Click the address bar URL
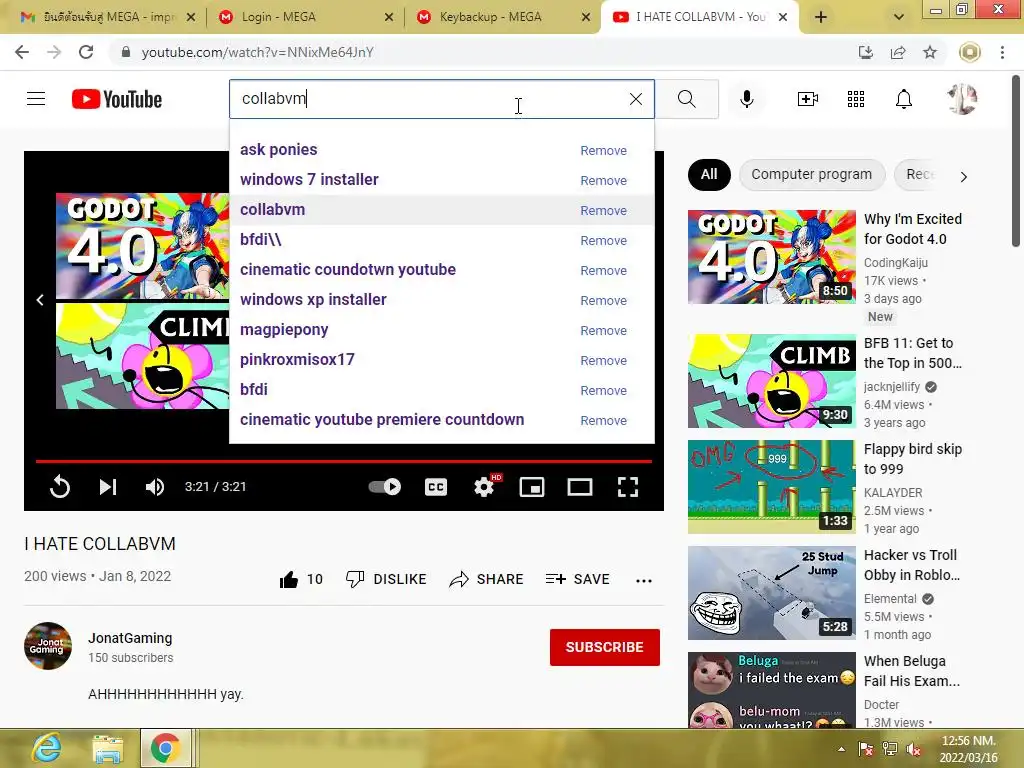 257,52
